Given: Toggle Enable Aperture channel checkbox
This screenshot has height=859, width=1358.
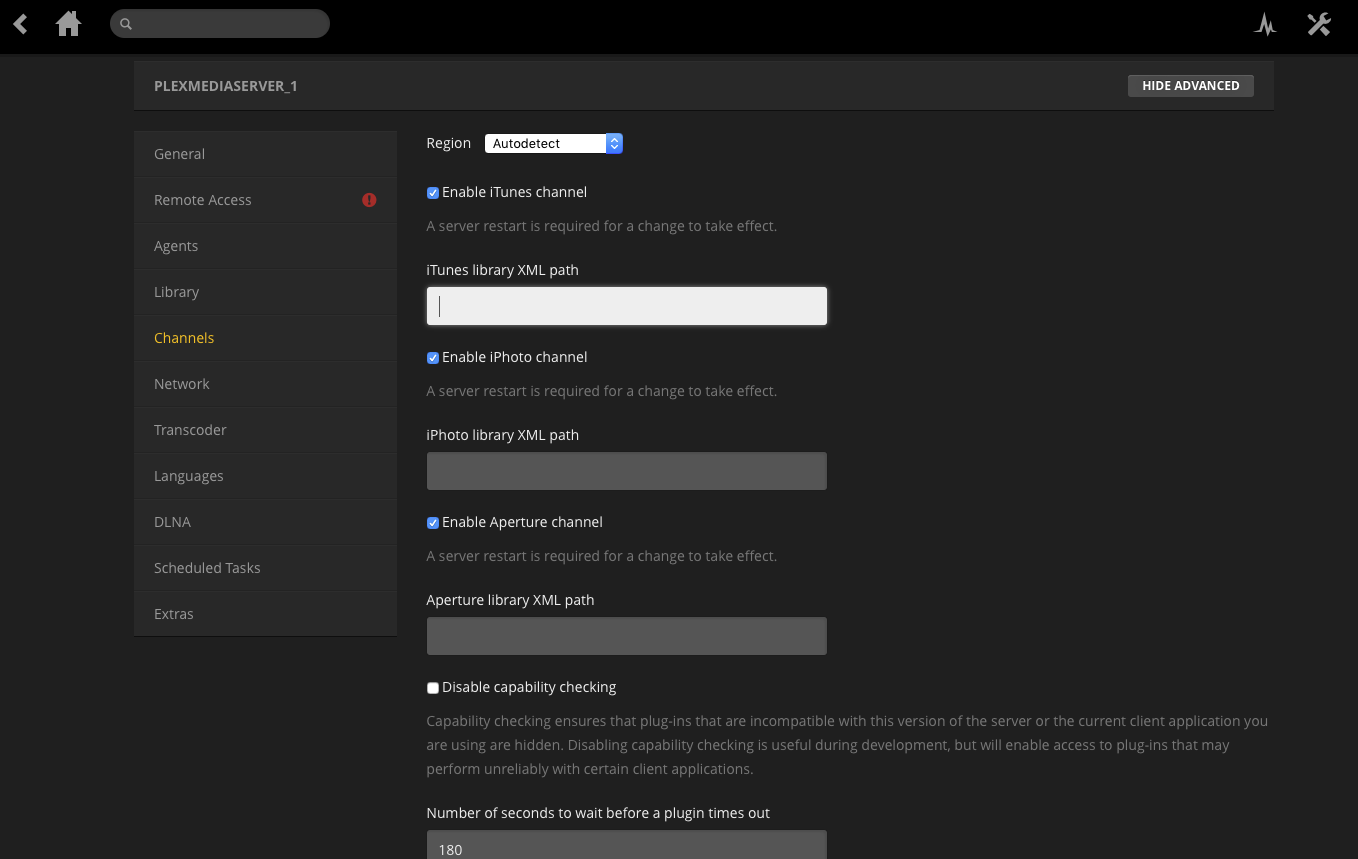Looking at the screenshot, I should click(433, 523).
